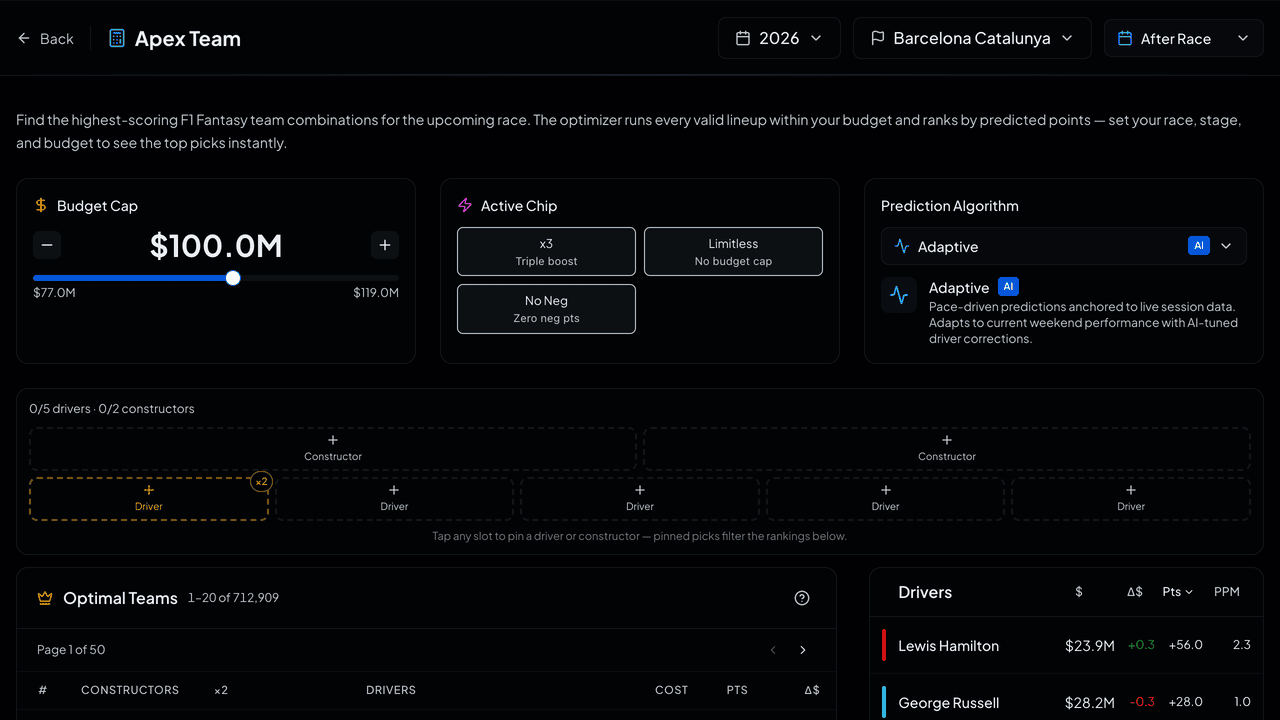This screenshot has height=720, width=1280.
Task: Click the AI badge in algorithm dropdown
Action: [x=1199, y=246]
